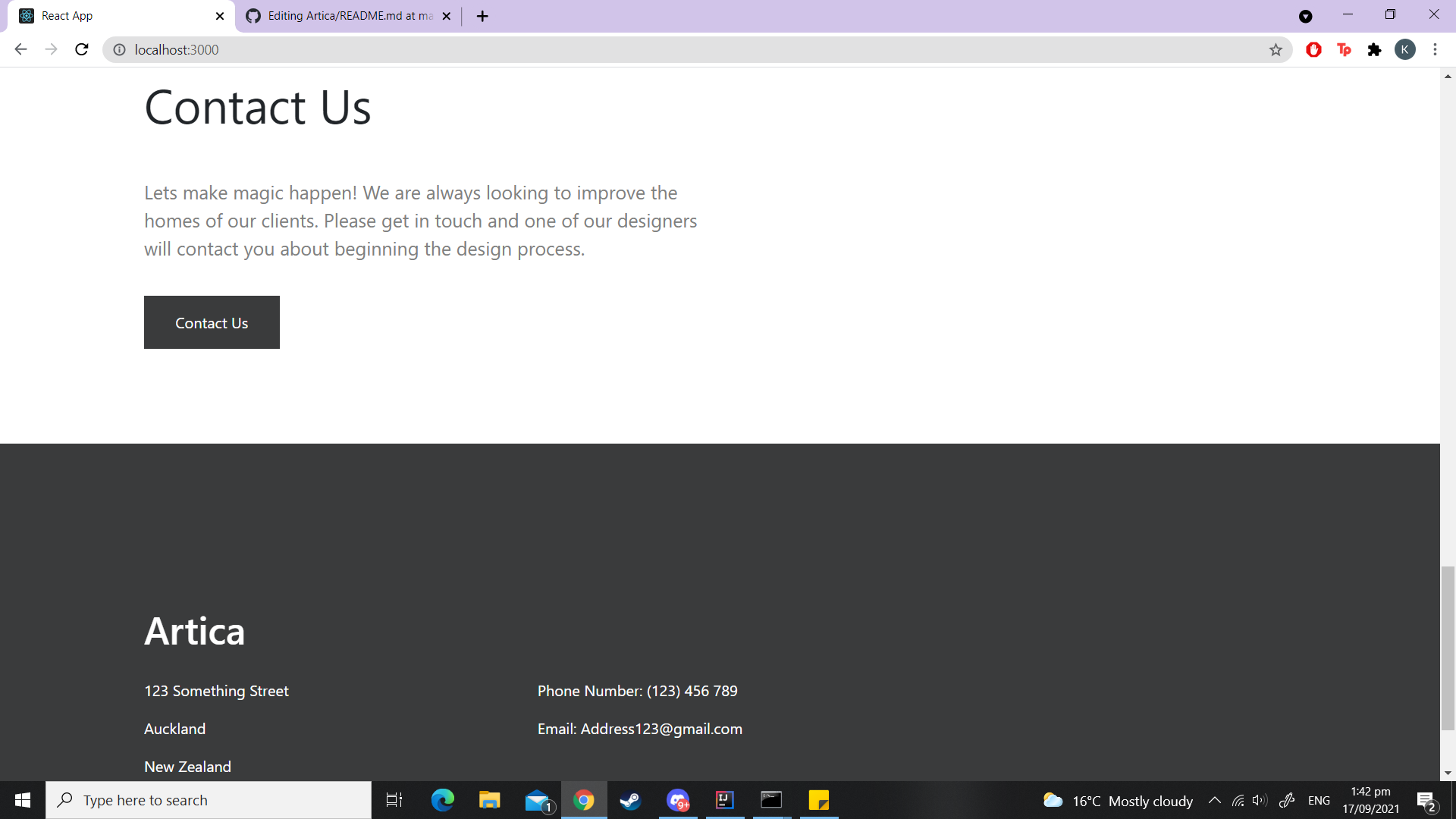Click the profile avatar K
This screenshot has width=1456, height=819.
(x=1406, y=49)
